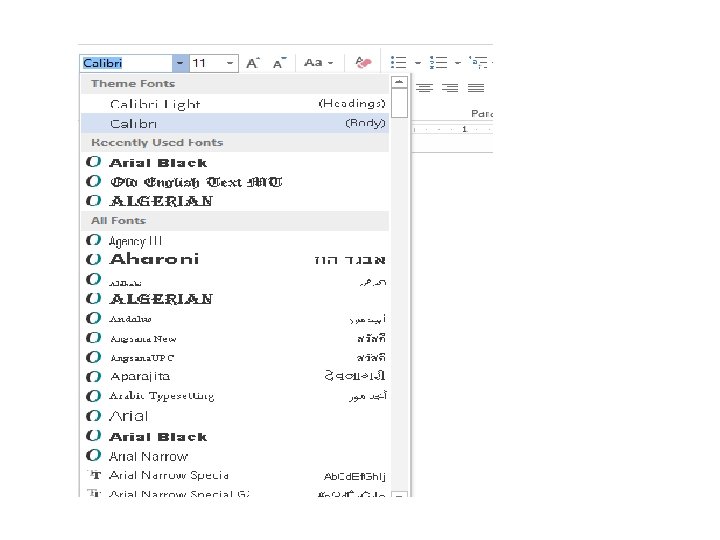Open the Change Case Aa dropdown
The width and height of the screenshot is (720, 540).
click(318, 62)
